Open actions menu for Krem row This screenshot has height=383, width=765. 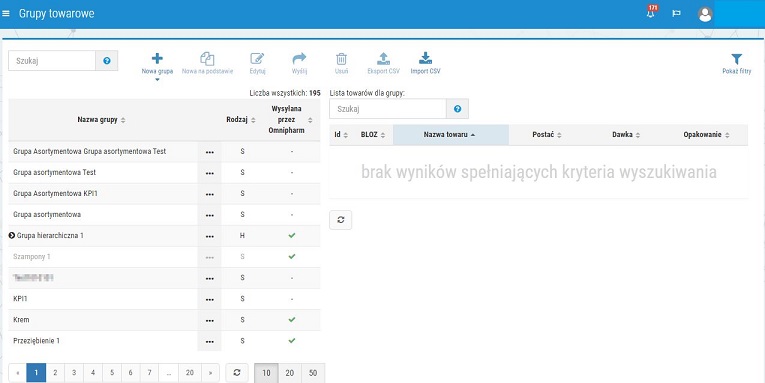tap(210, 320)
